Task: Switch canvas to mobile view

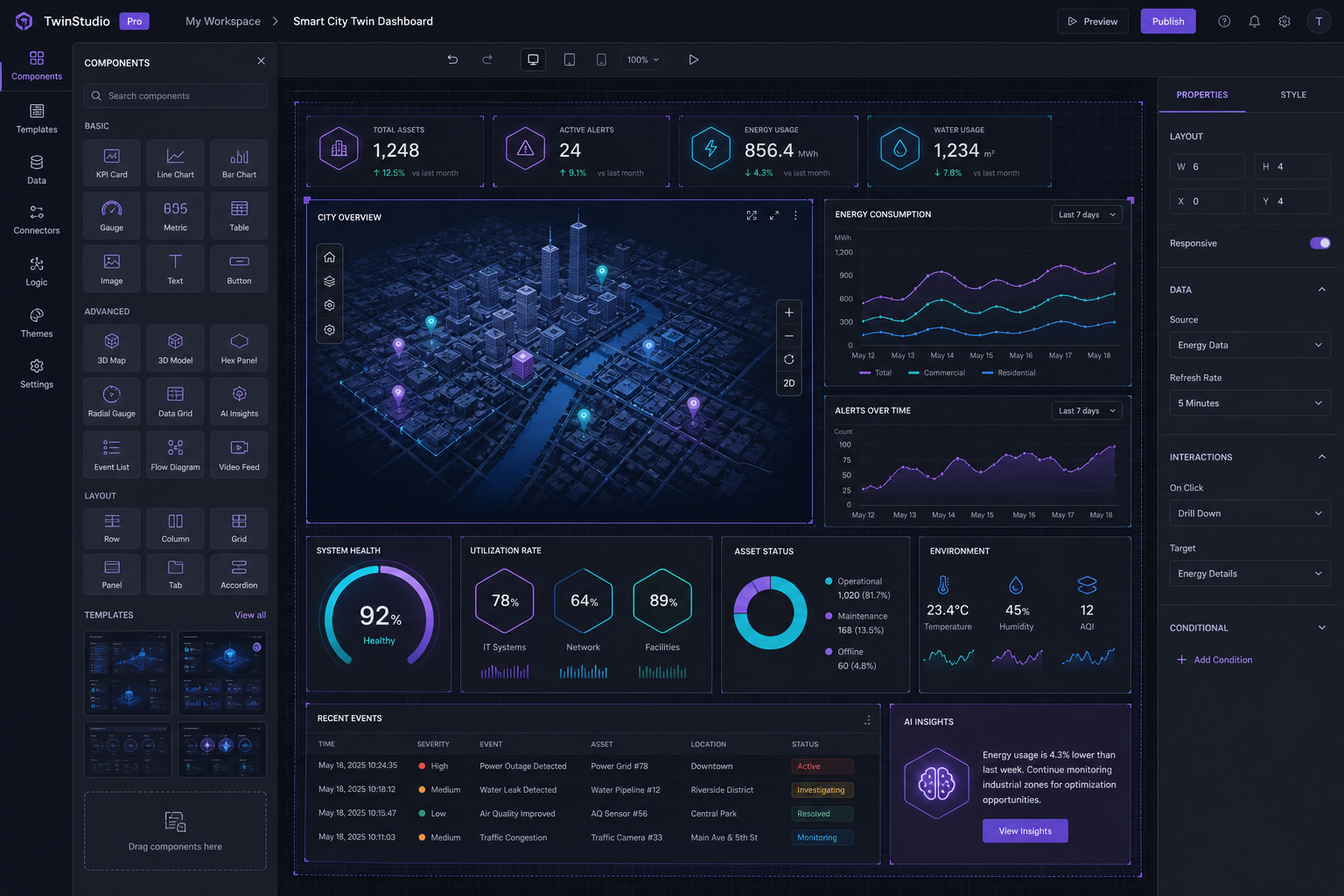Action: pos(601,59)
